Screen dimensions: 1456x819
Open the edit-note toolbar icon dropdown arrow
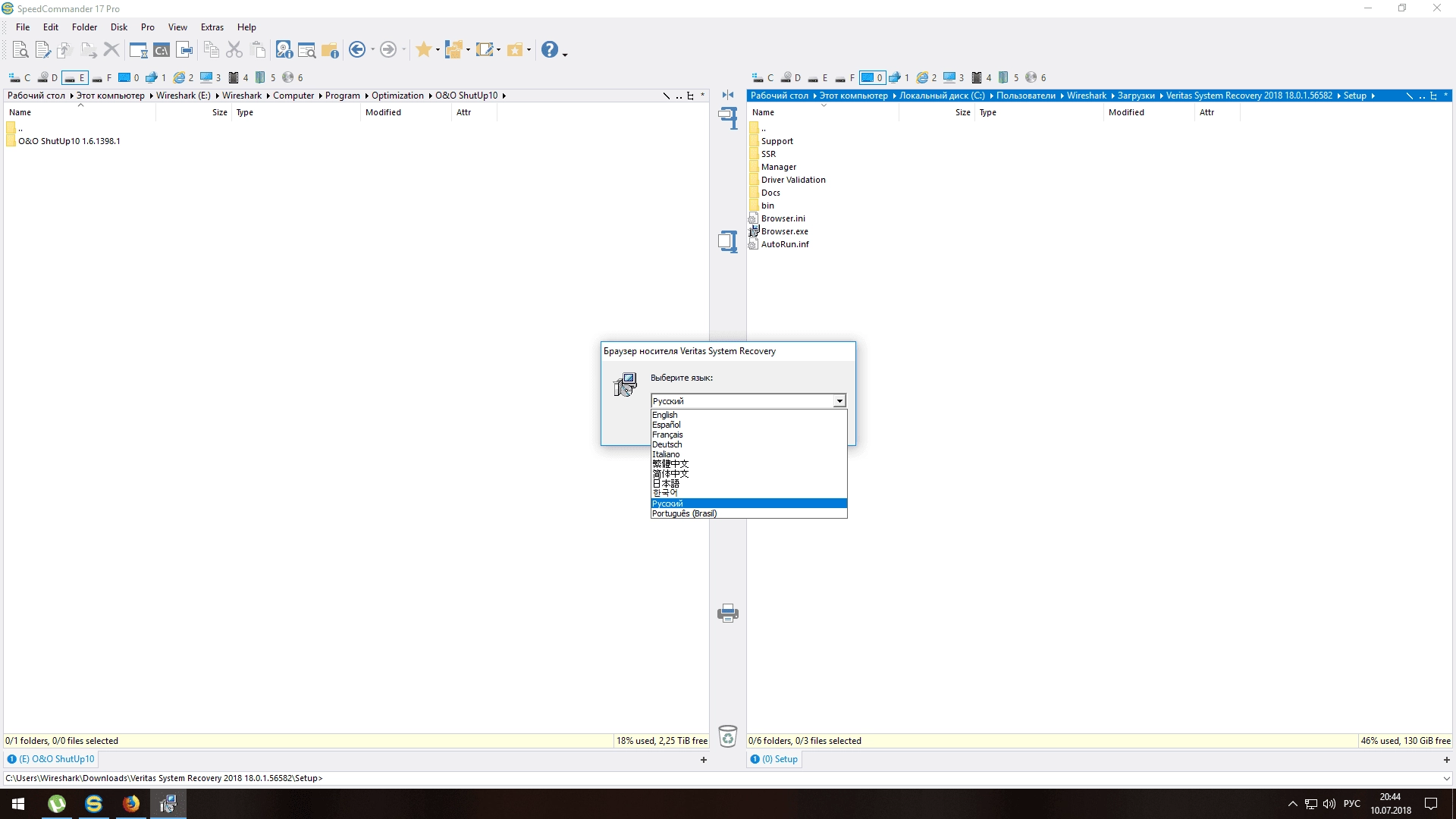(x=498, y=50)
